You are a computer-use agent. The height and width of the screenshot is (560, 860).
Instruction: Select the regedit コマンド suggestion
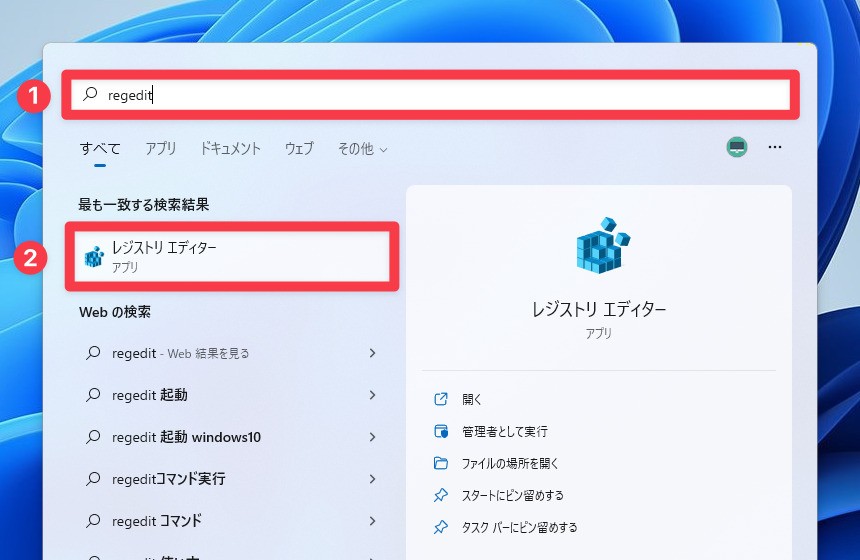pos(230,521)
